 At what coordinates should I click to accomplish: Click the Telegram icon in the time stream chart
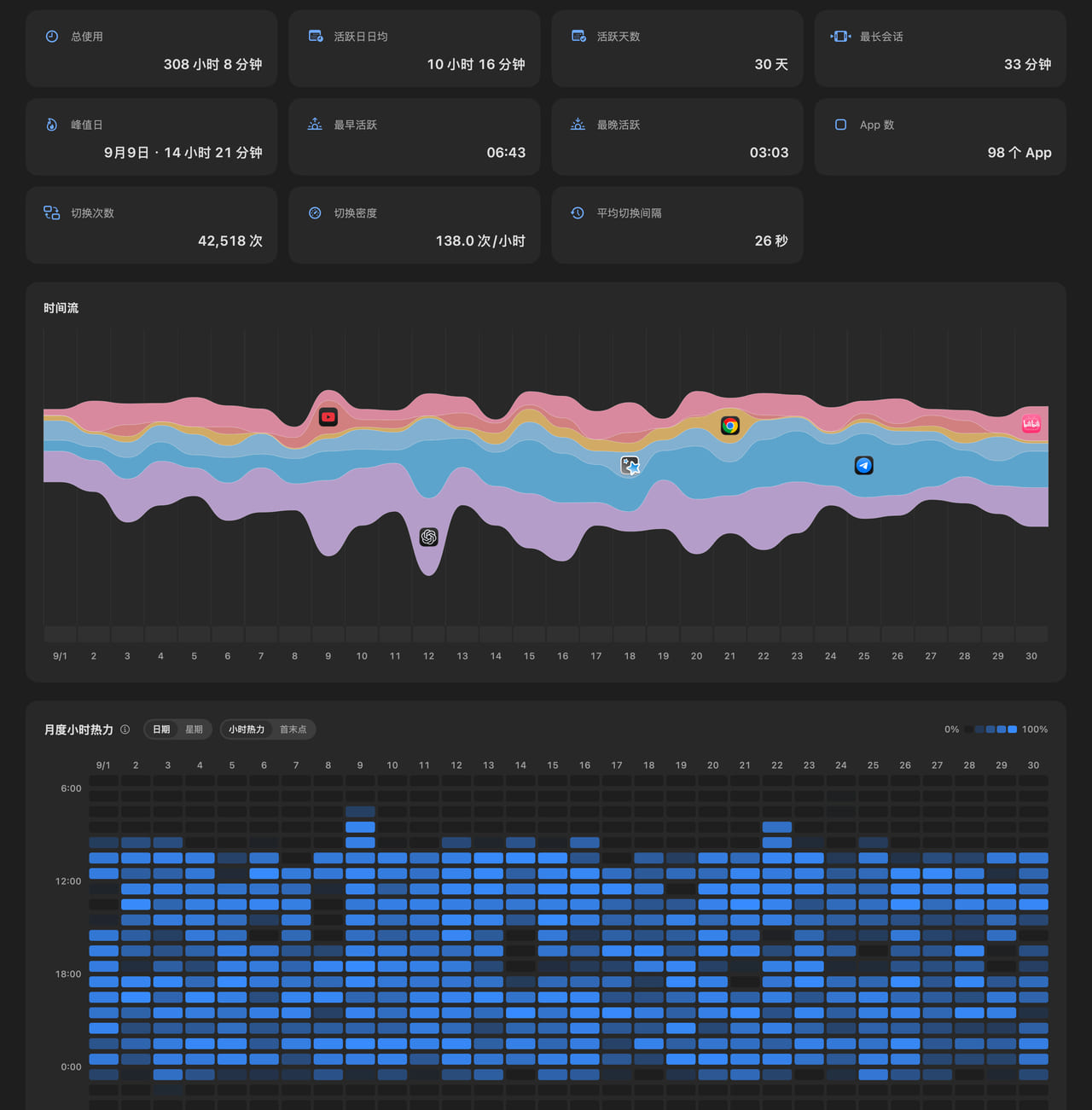tap(864, 465)
